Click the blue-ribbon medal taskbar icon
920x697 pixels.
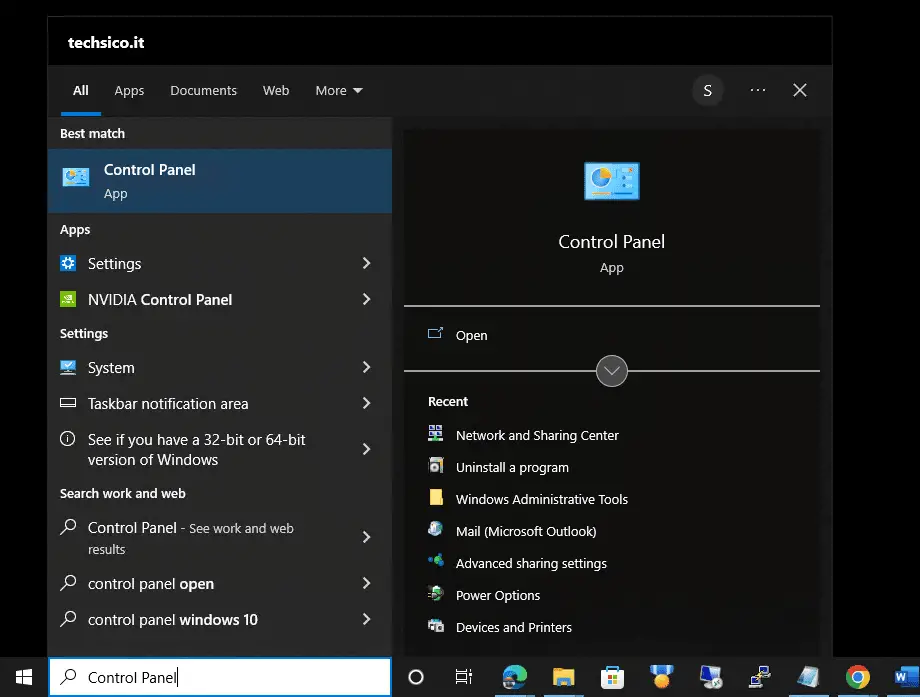click(661, 676)
